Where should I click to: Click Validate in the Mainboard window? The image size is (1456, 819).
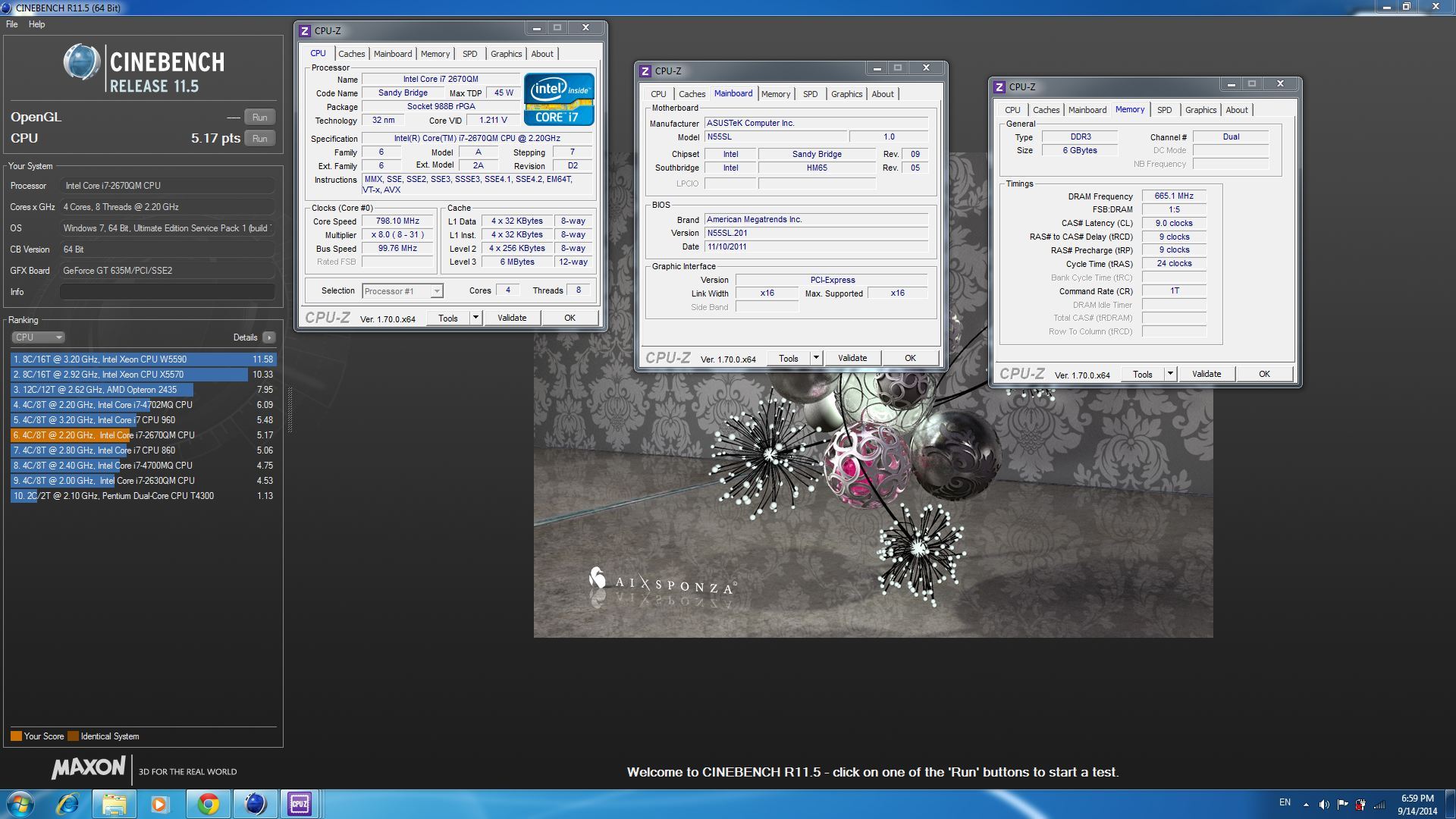coord(852,358)
